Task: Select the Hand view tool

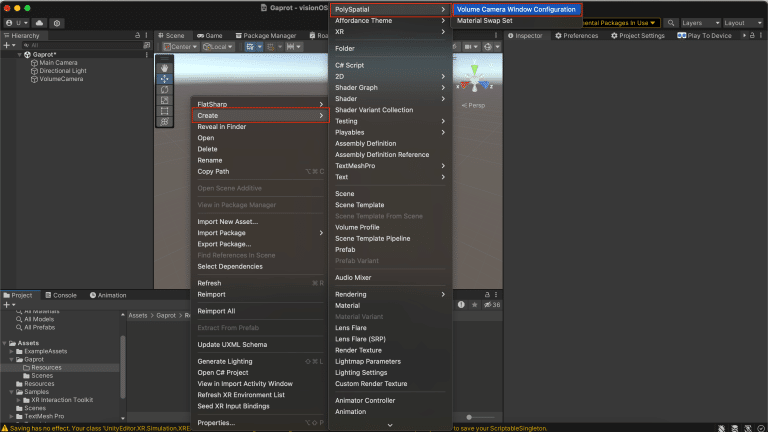Action: [x=165, y=68]
